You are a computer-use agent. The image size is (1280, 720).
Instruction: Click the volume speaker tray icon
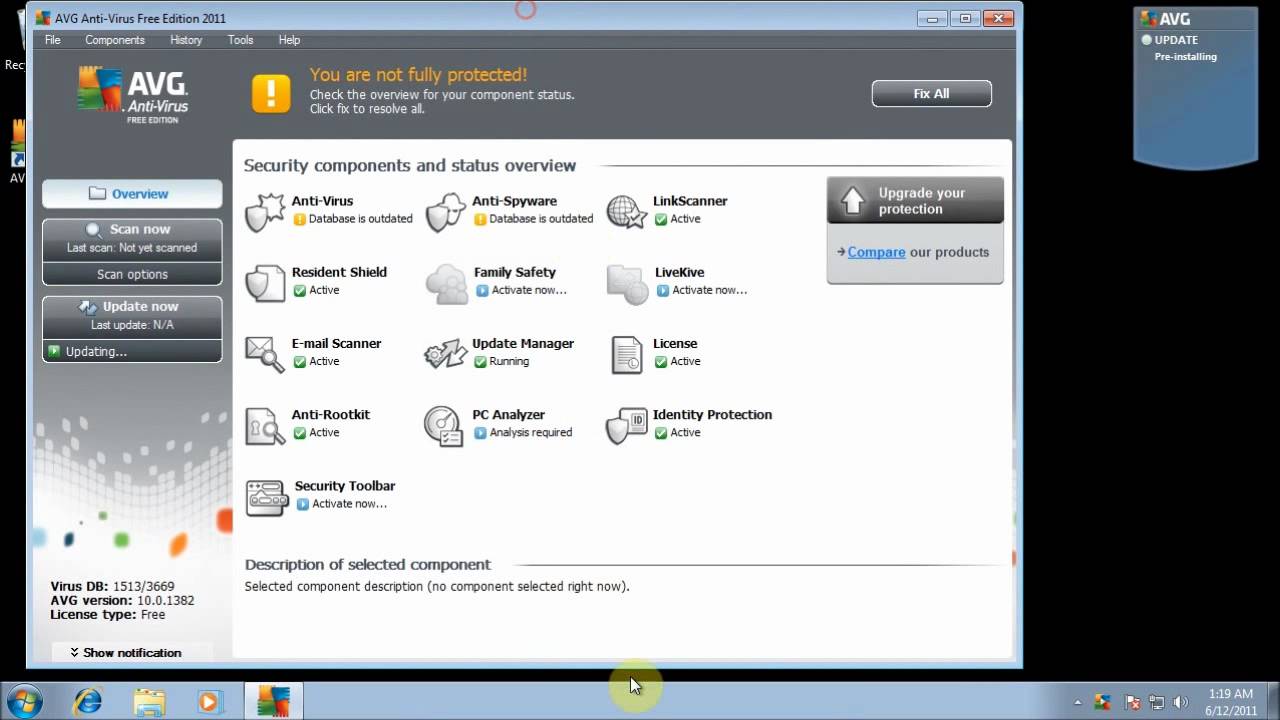click(1180, 702)
